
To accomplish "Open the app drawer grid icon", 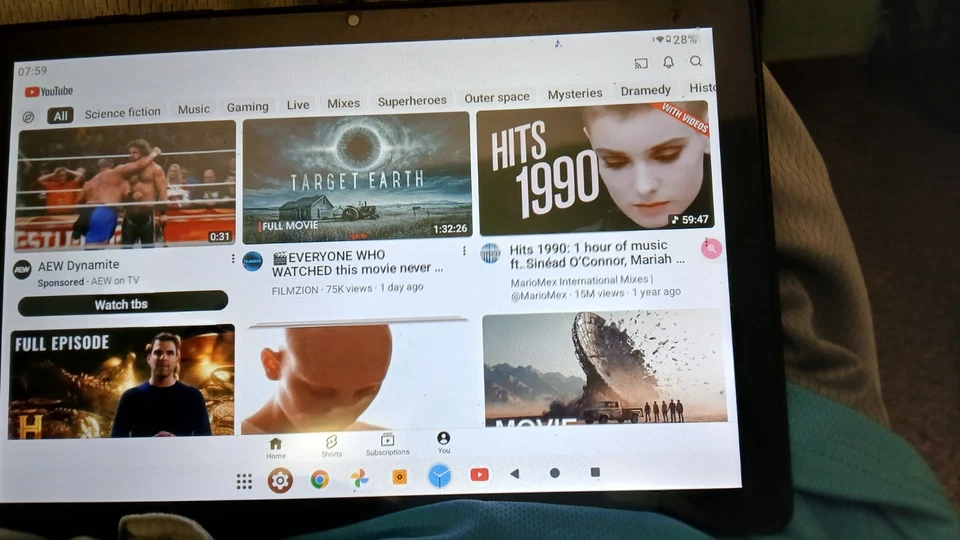I will (x=244, y=482).
